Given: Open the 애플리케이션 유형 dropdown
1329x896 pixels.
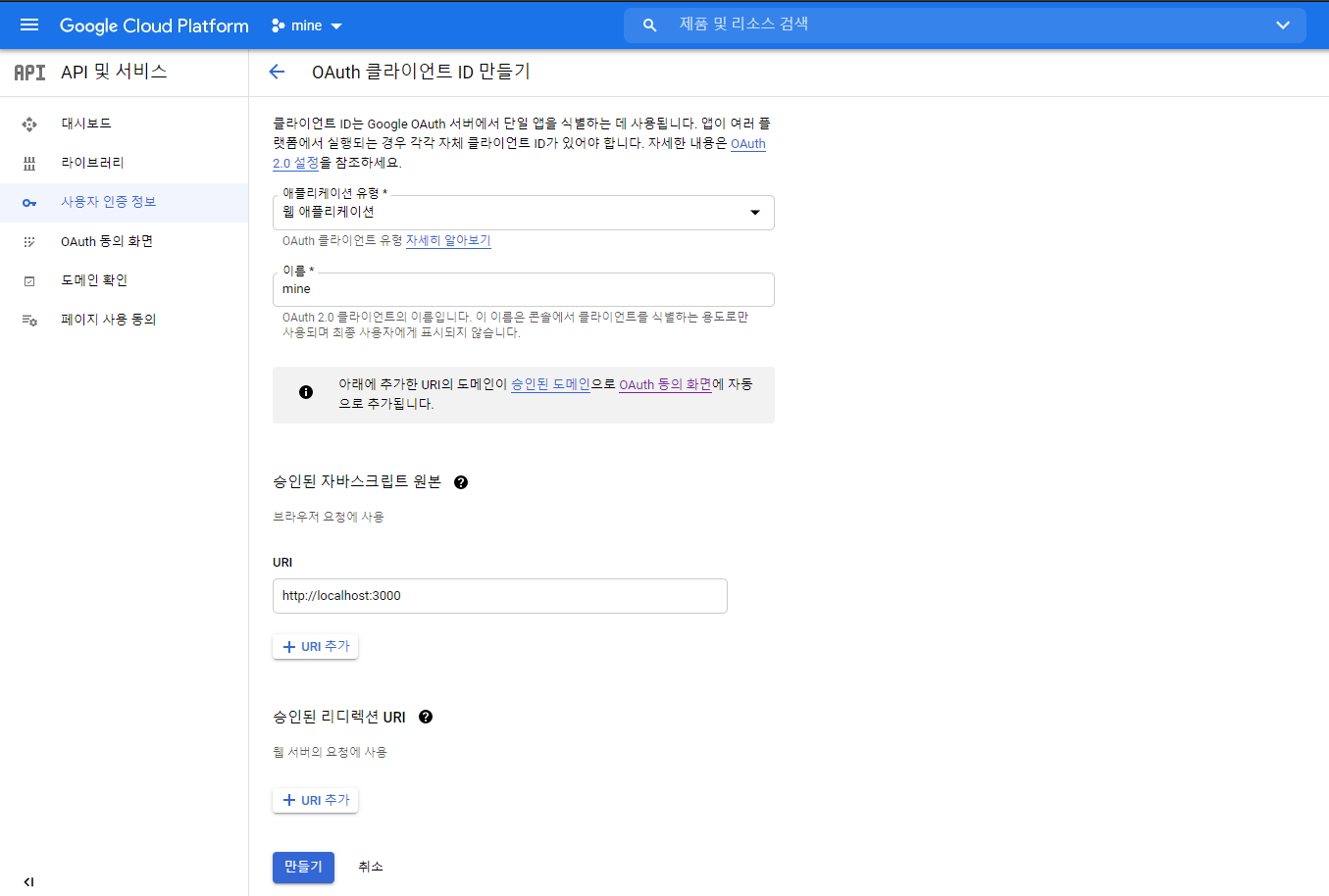Looking at the screenshot, I should coord(524,213).
